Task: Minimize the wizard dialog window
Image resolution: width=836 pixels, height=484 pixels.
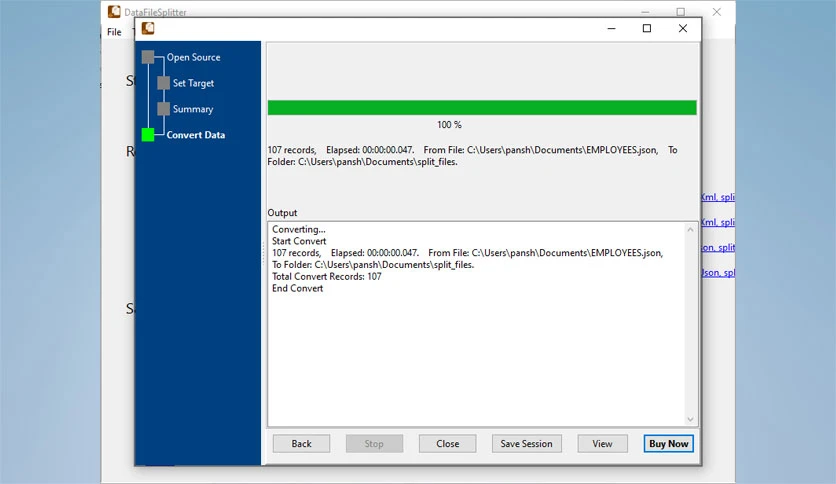Action: click(x=612, y=28)
